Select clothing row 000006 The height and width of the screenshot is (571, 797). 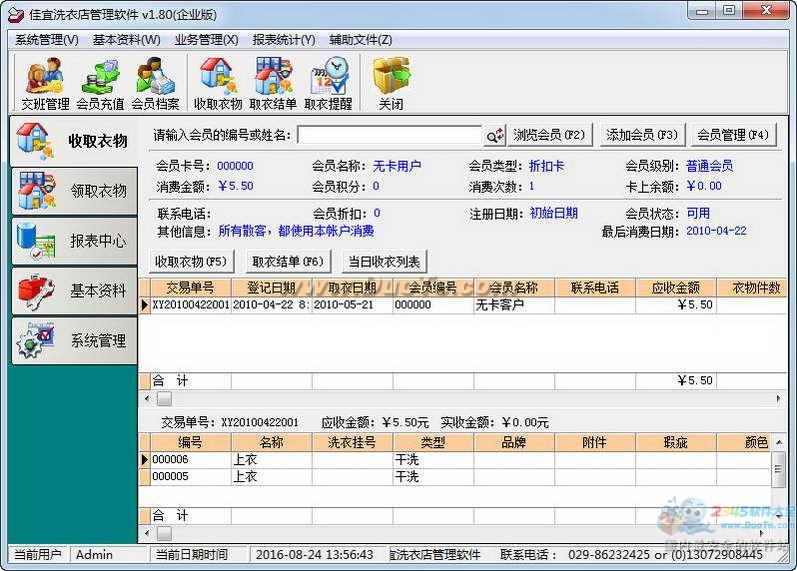(x=456, y=460)
